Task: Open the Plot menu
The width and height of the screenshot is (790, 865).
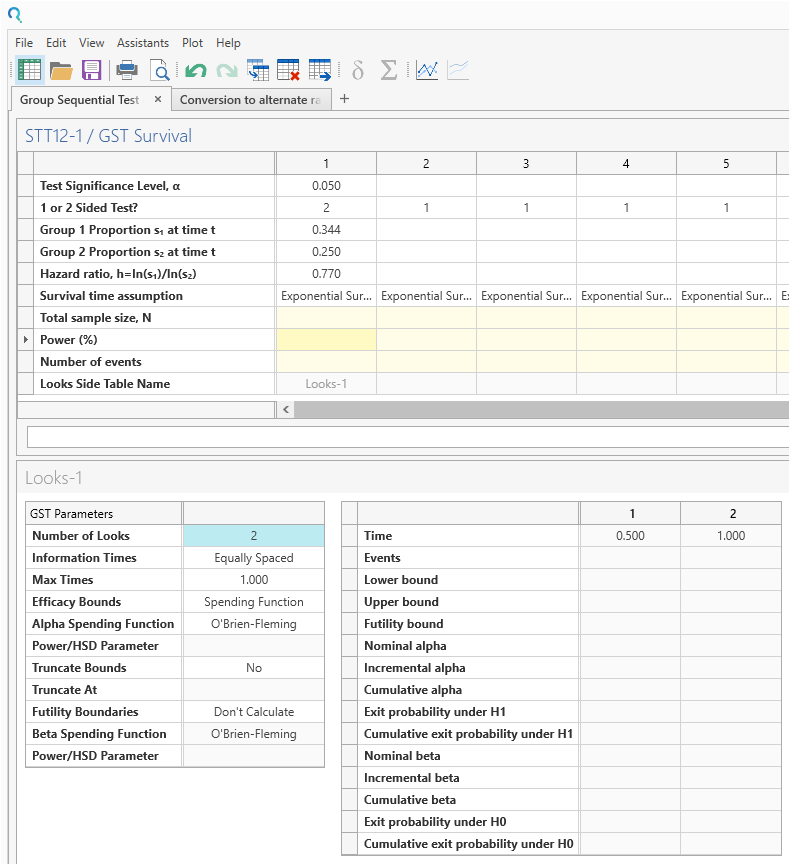Action: click(x=193, y=43)
